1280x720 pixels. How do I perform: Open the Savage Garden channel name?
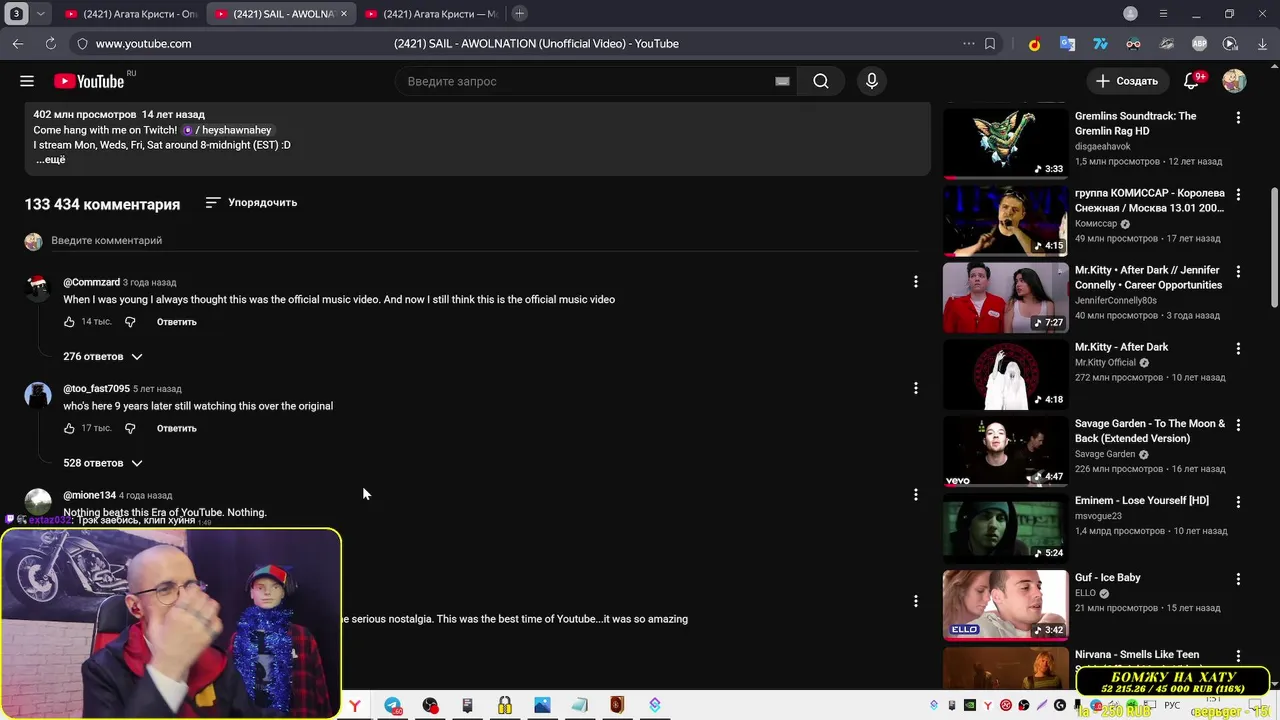click(1105, 454)
